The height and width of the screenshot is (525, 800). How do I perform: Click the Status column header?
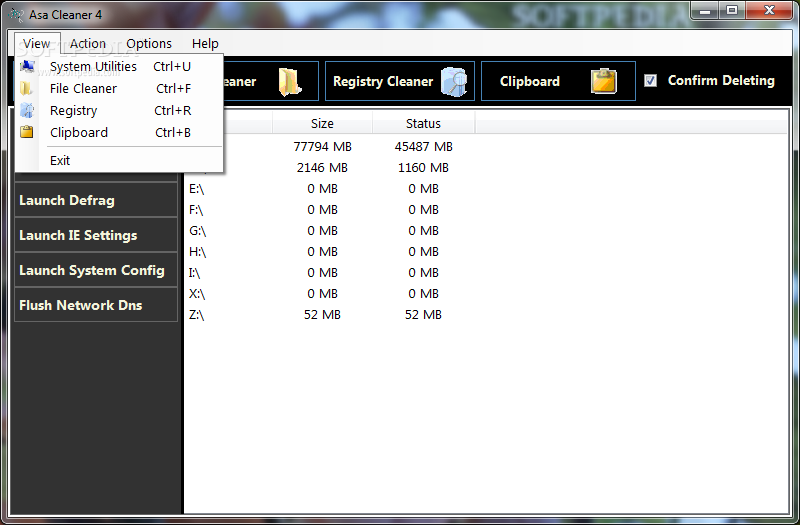[423, 123]
